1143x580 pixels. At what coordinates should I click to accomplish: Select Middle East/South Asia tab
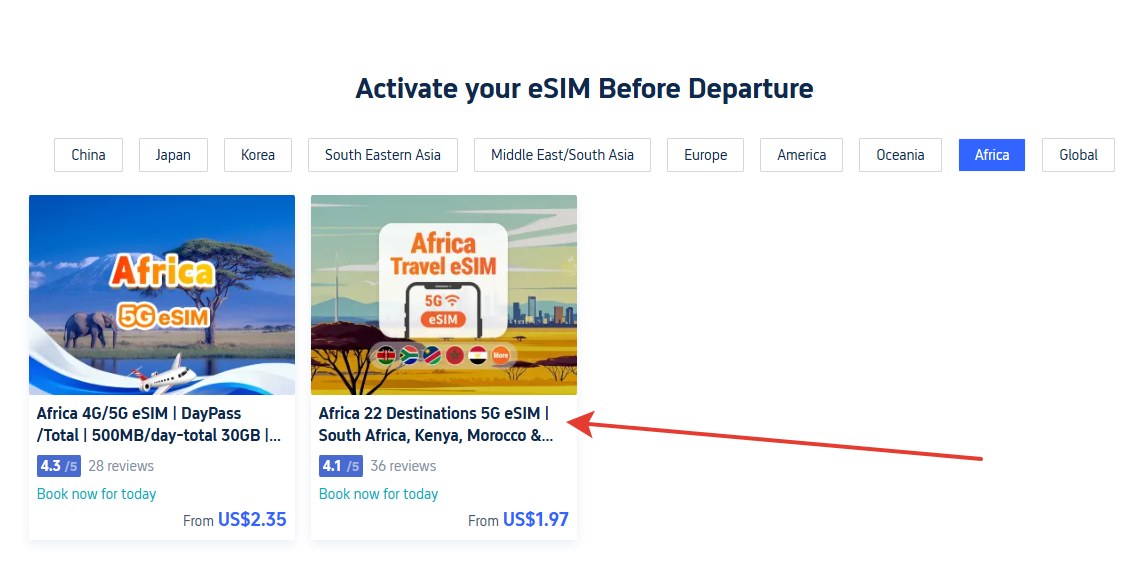coord(562,155)
